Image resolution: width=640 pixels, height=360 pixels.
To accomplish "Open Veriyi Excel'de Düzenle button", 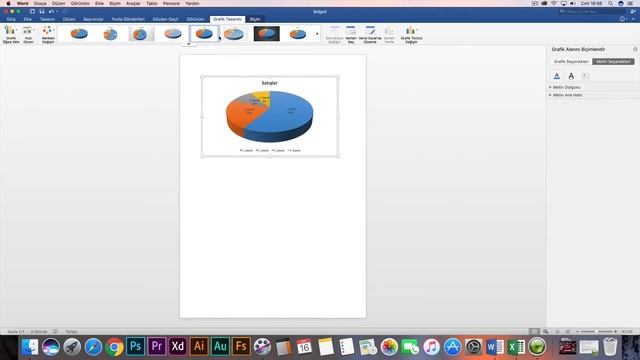I will (x=370, y=35).
